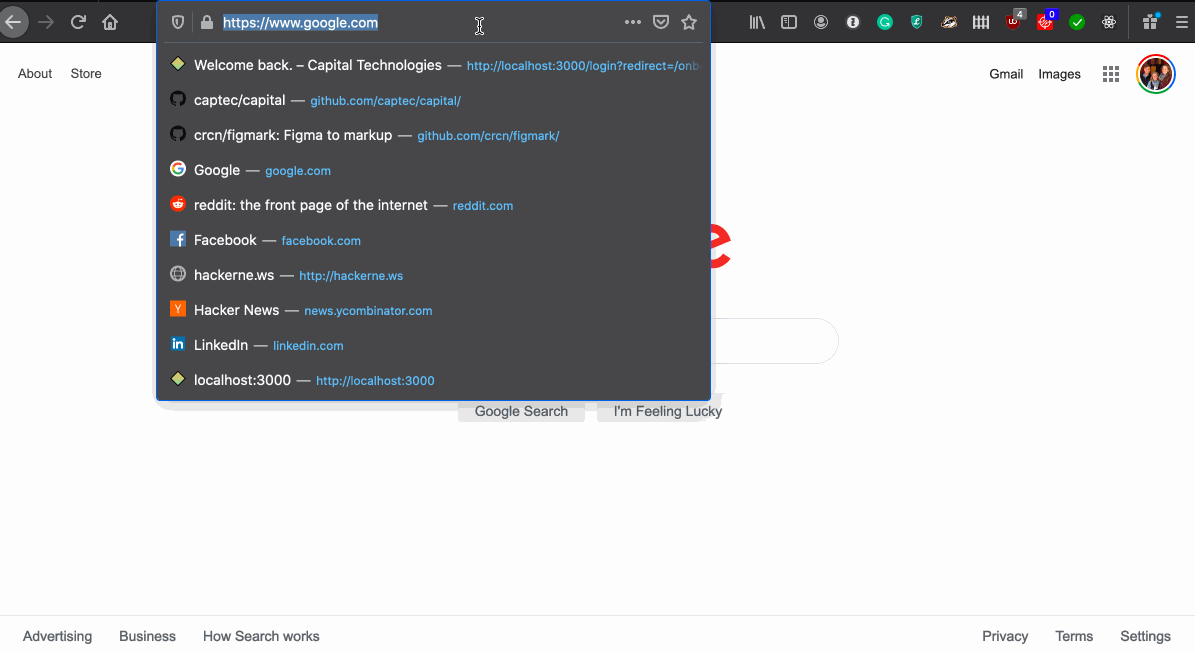1195x652 pixels.
Task: Select localhost:3000 suggestion
Action: coord(434,380)
